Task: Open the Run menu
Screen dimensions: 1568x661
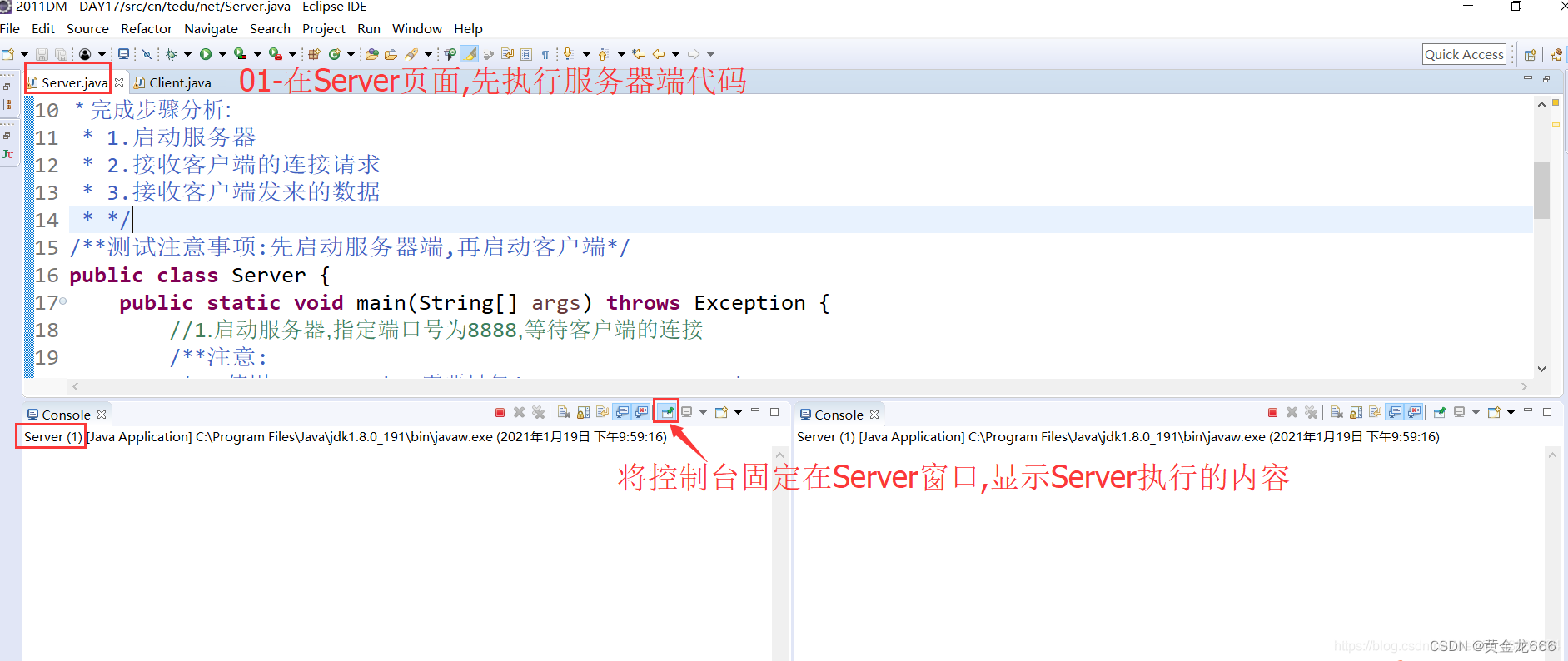Action: click(369, 28)
